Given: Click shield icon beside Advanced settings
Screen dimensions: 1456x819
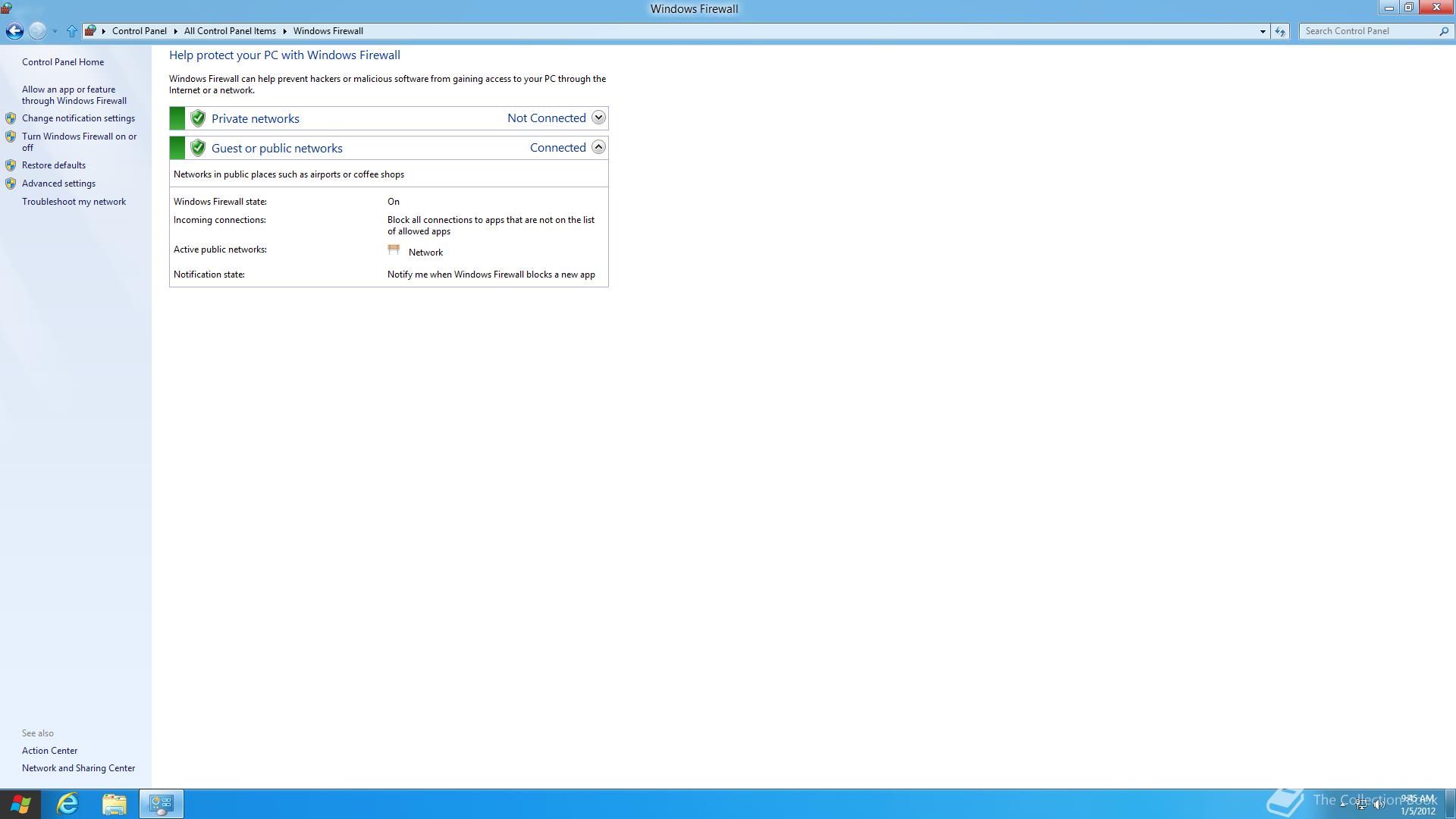Looking at the screenshot, I should (x=11, y=184).
